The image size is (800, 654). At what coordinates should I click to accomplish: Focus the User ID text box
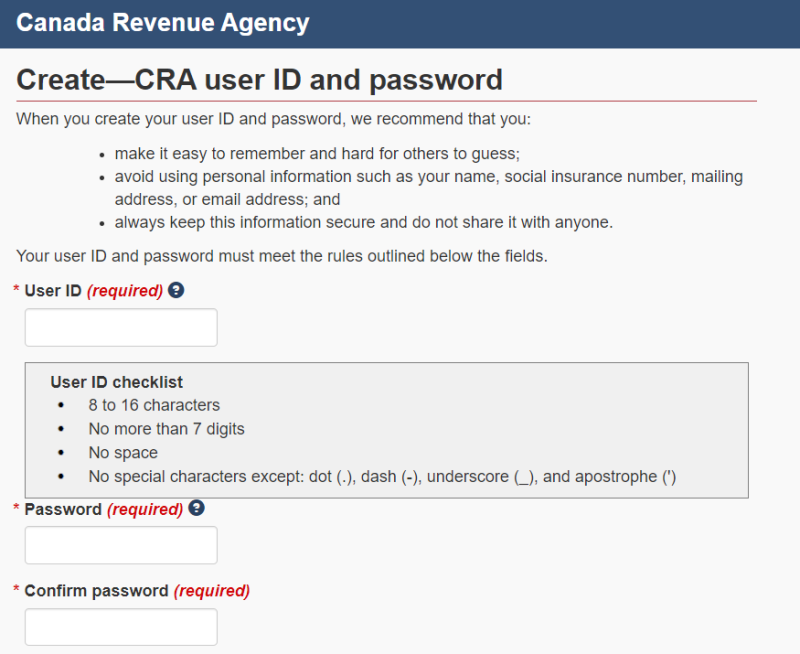(x=121, y=328)
